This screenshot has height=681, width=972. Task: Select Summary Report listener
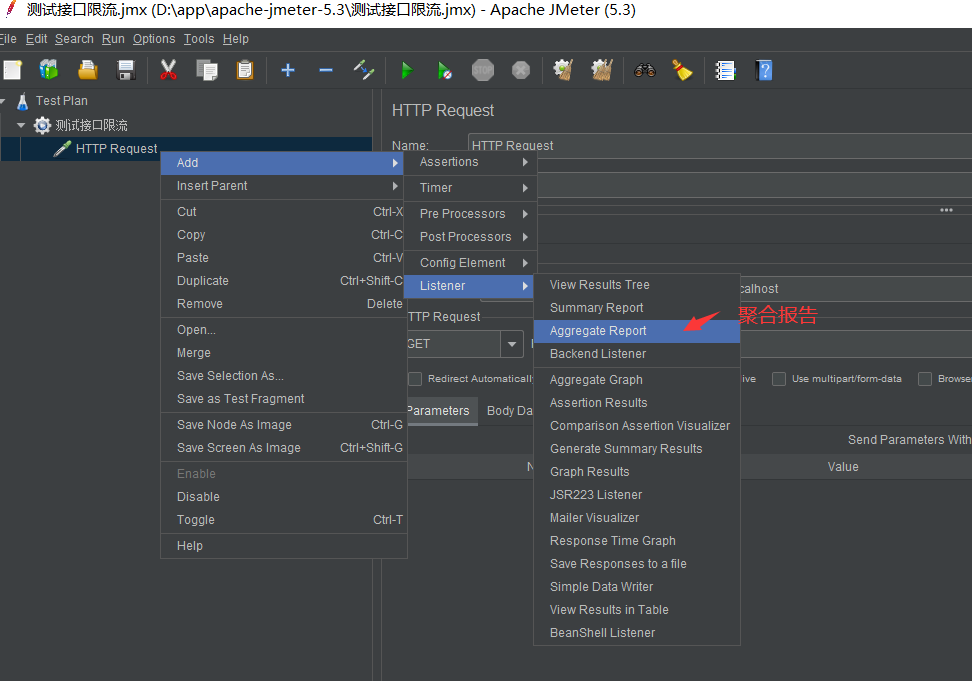[637, 308]
